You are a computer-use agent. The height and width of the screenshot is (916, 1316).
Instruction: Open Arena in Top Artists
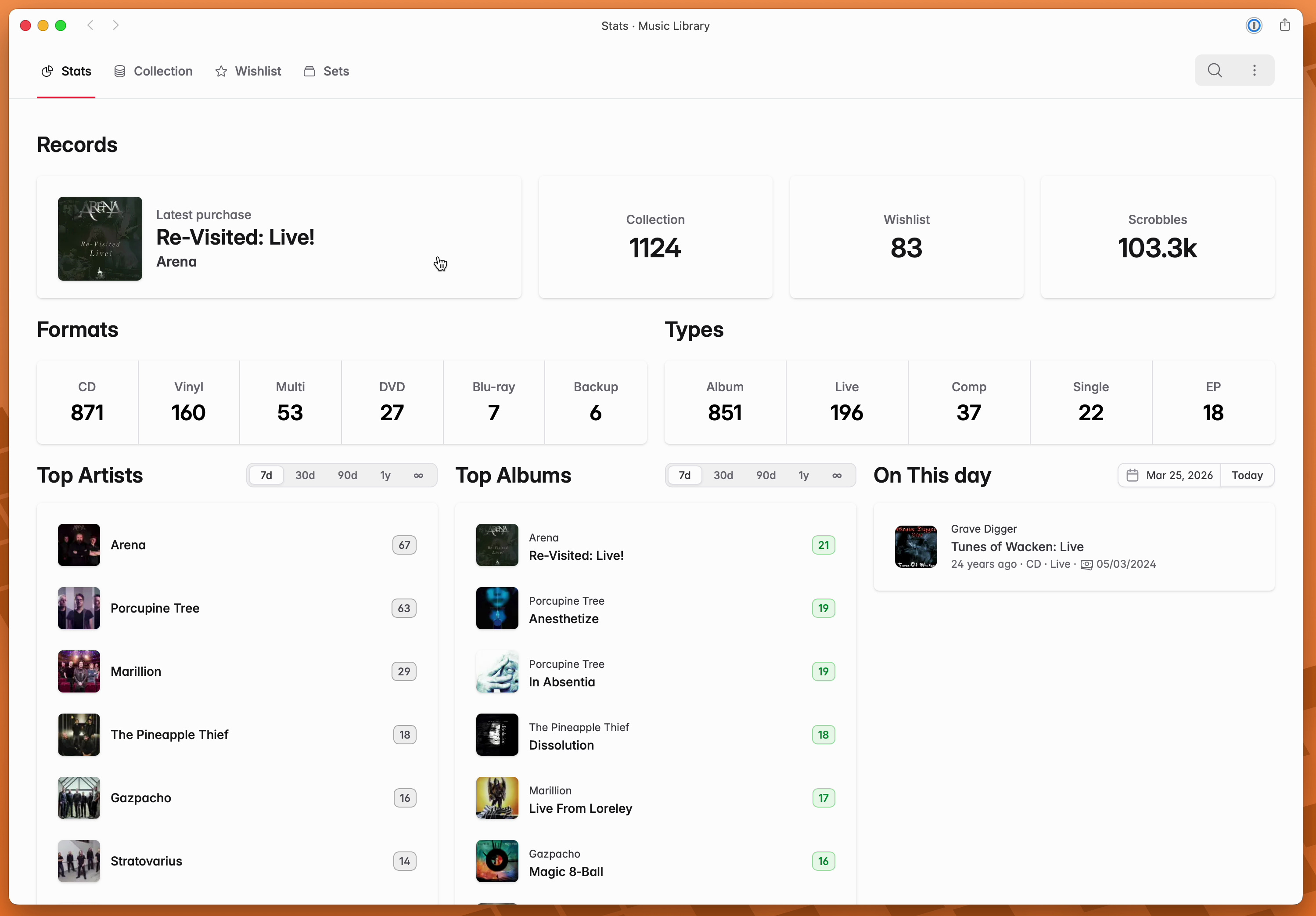pyautogui.click(x=237, y=545)
